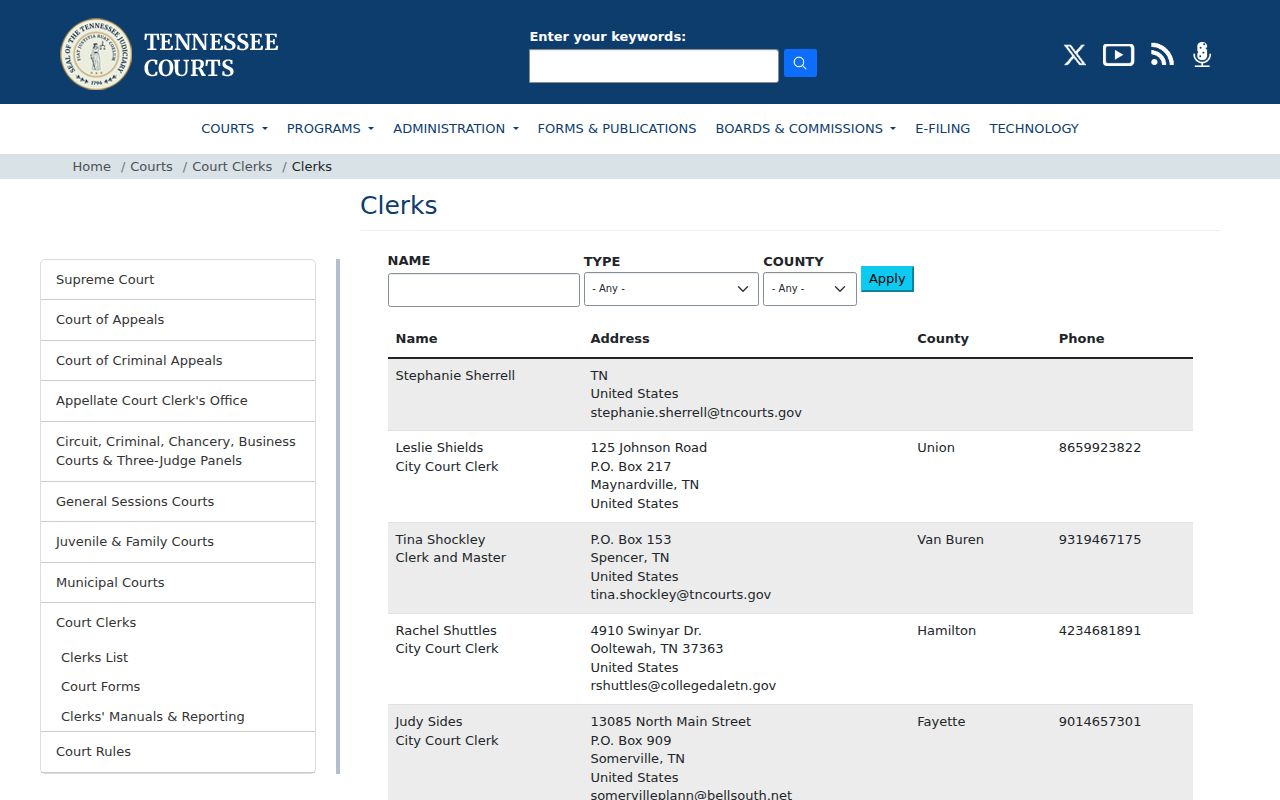The width and height of the screenshot is (1280, 800).
Task: Click the magnifier search button
Action: (800, 63)
